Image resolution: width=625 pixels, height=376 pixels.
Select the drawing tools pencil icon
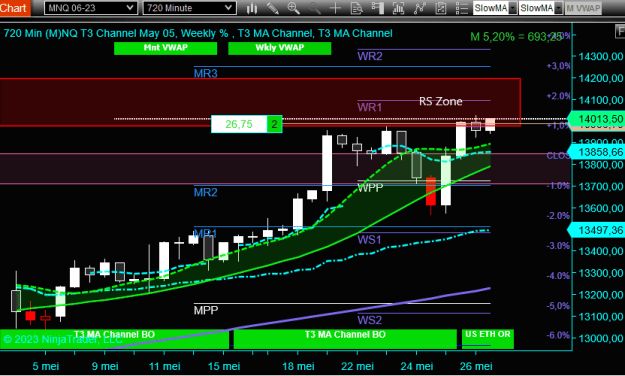[273, 8]
